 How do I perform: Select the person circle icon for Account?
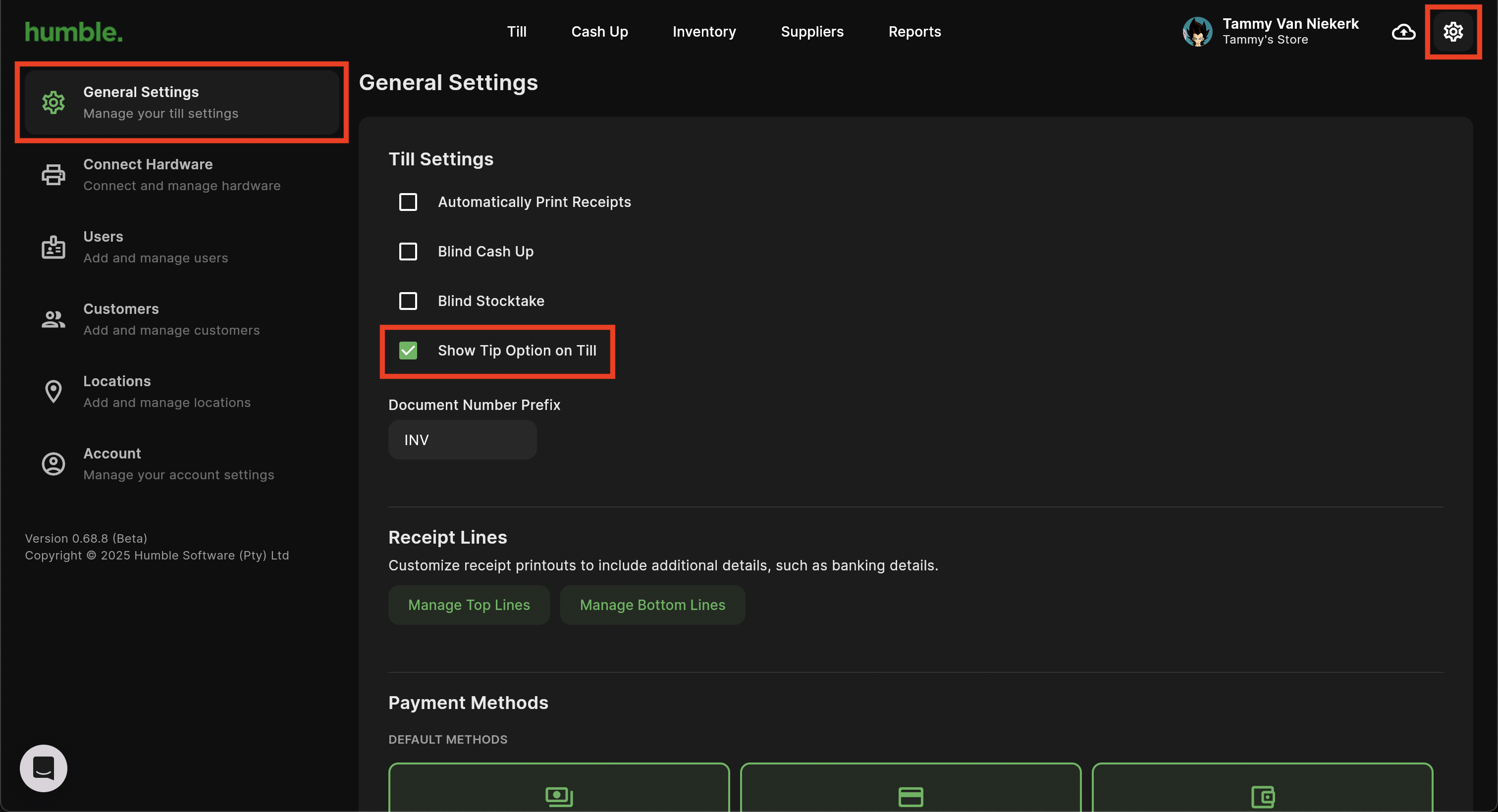[x=53, y=464]
